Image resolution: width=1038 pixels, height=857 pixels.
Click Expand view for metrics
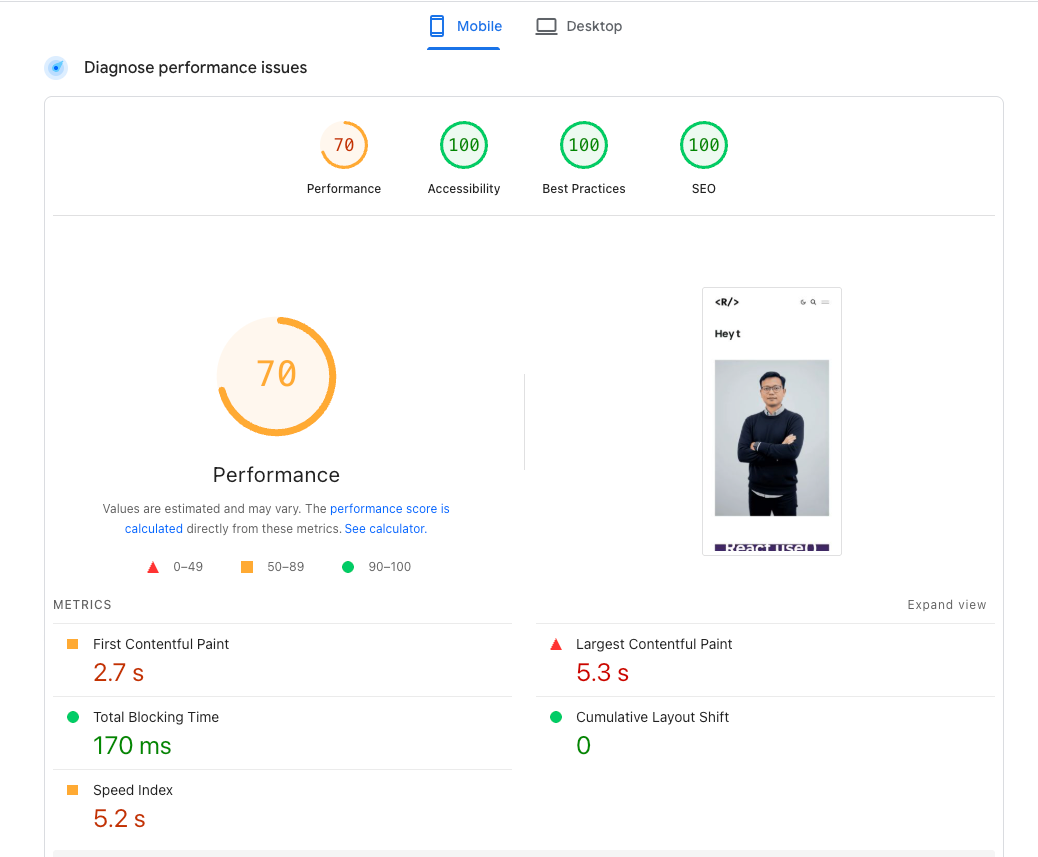[946, 605]
